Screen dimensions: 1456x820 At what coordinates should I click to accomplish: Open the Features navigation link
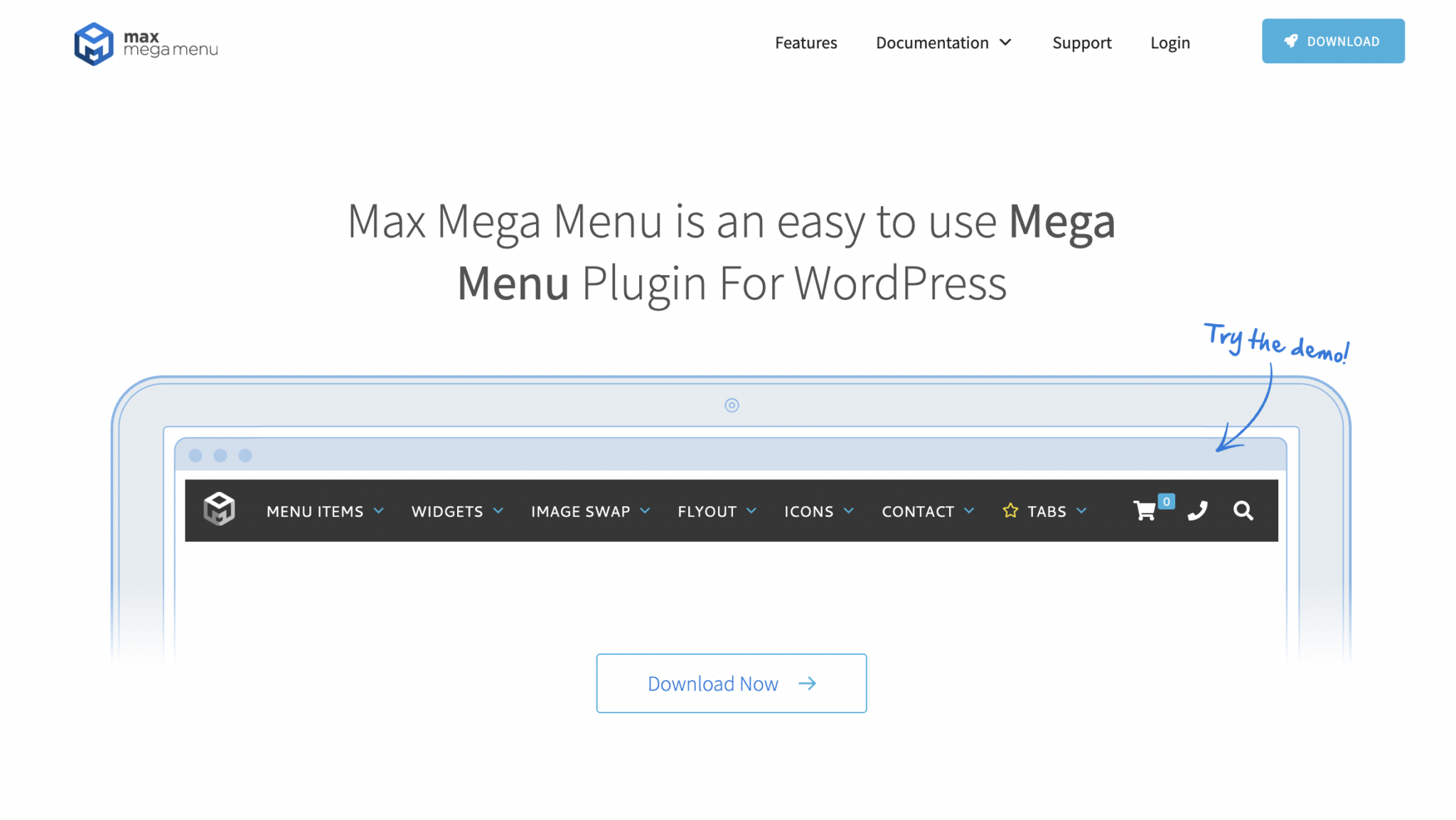coord(806,42)
